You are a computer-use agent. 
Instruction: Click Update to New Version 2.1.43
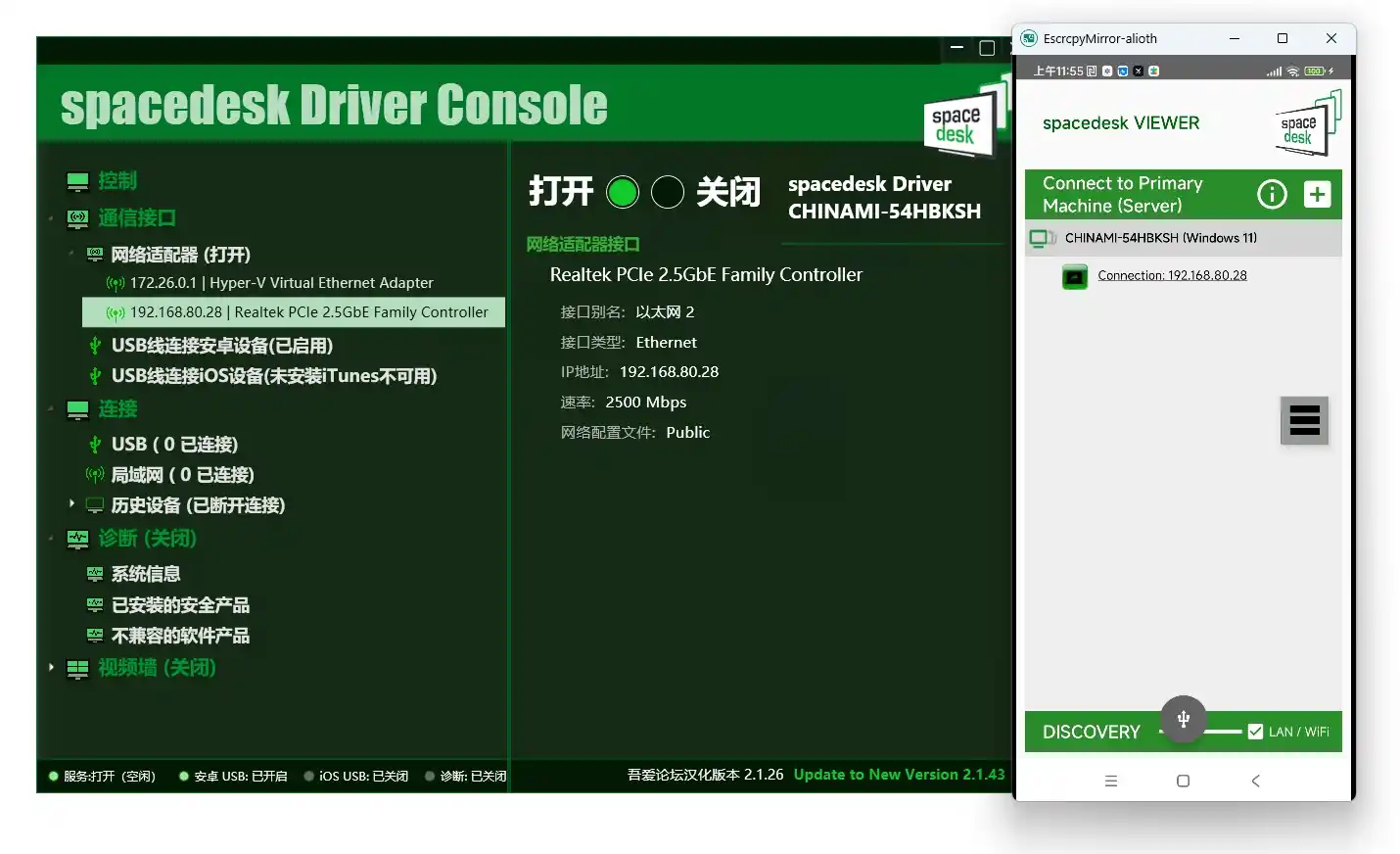pos(899,775)
